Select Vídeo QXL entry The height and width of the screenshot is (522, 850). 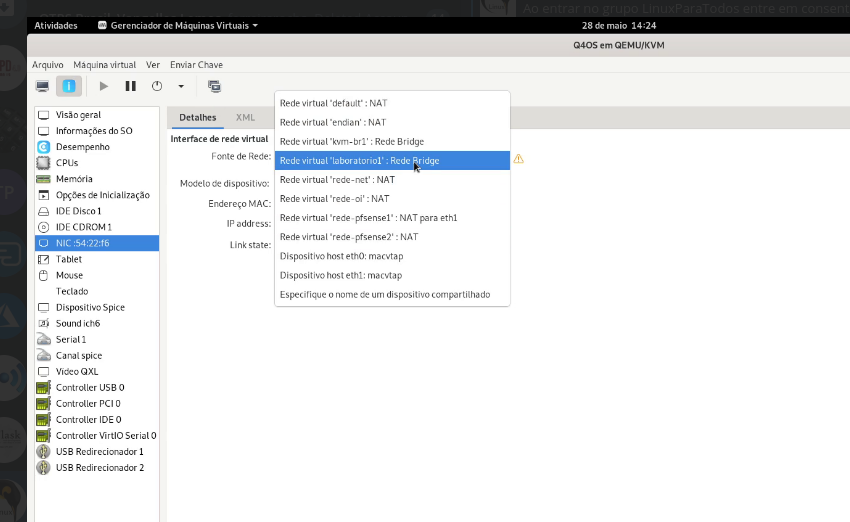point(97,371)
